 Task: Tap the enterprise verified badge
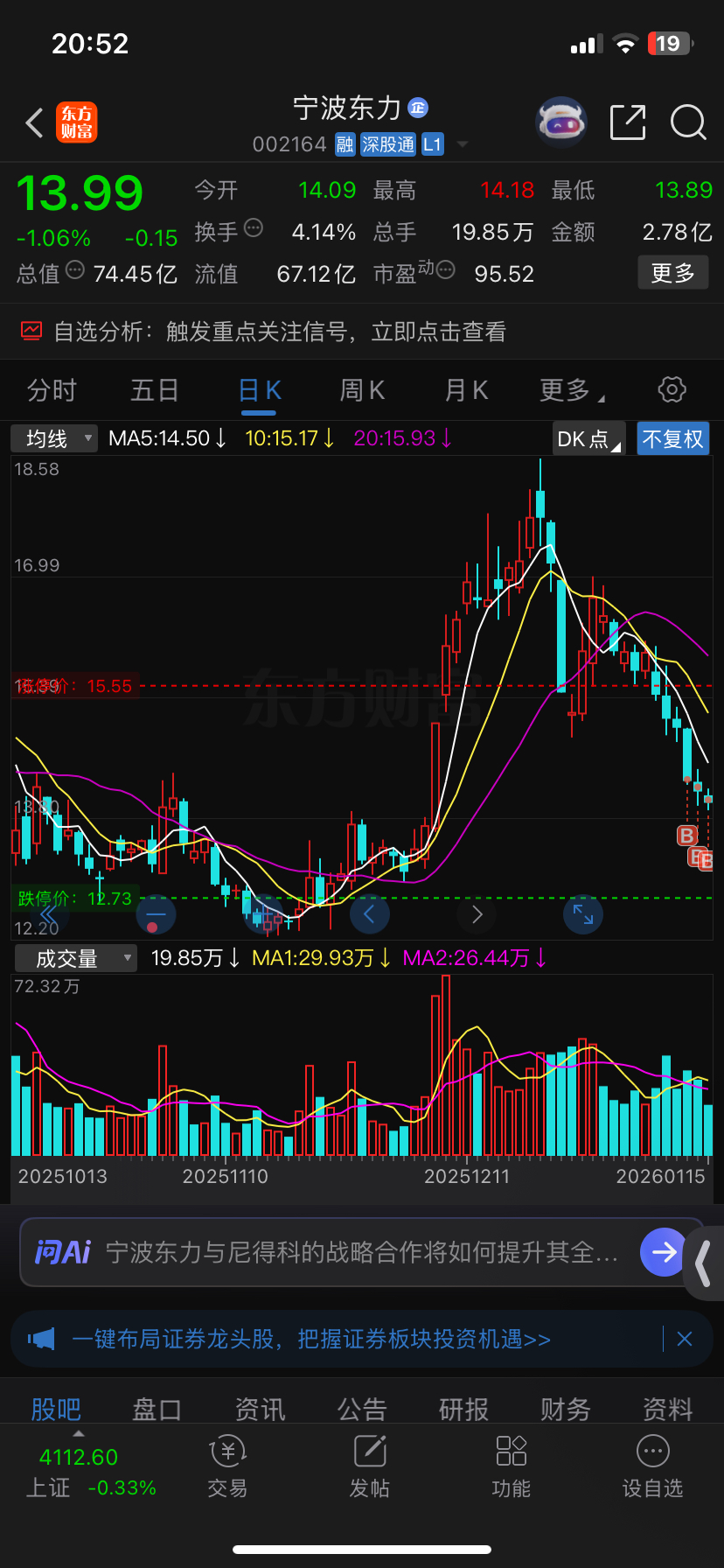point(418,108)
